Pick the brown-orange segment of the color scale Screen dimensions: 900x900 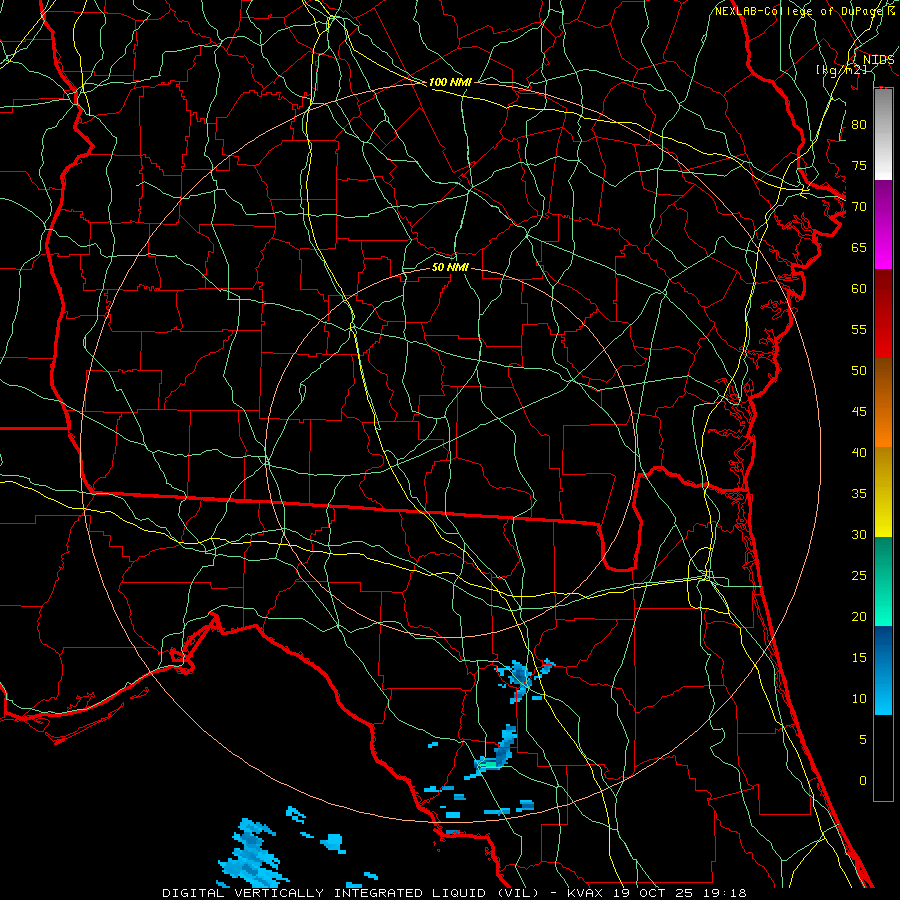pos(883,403)
